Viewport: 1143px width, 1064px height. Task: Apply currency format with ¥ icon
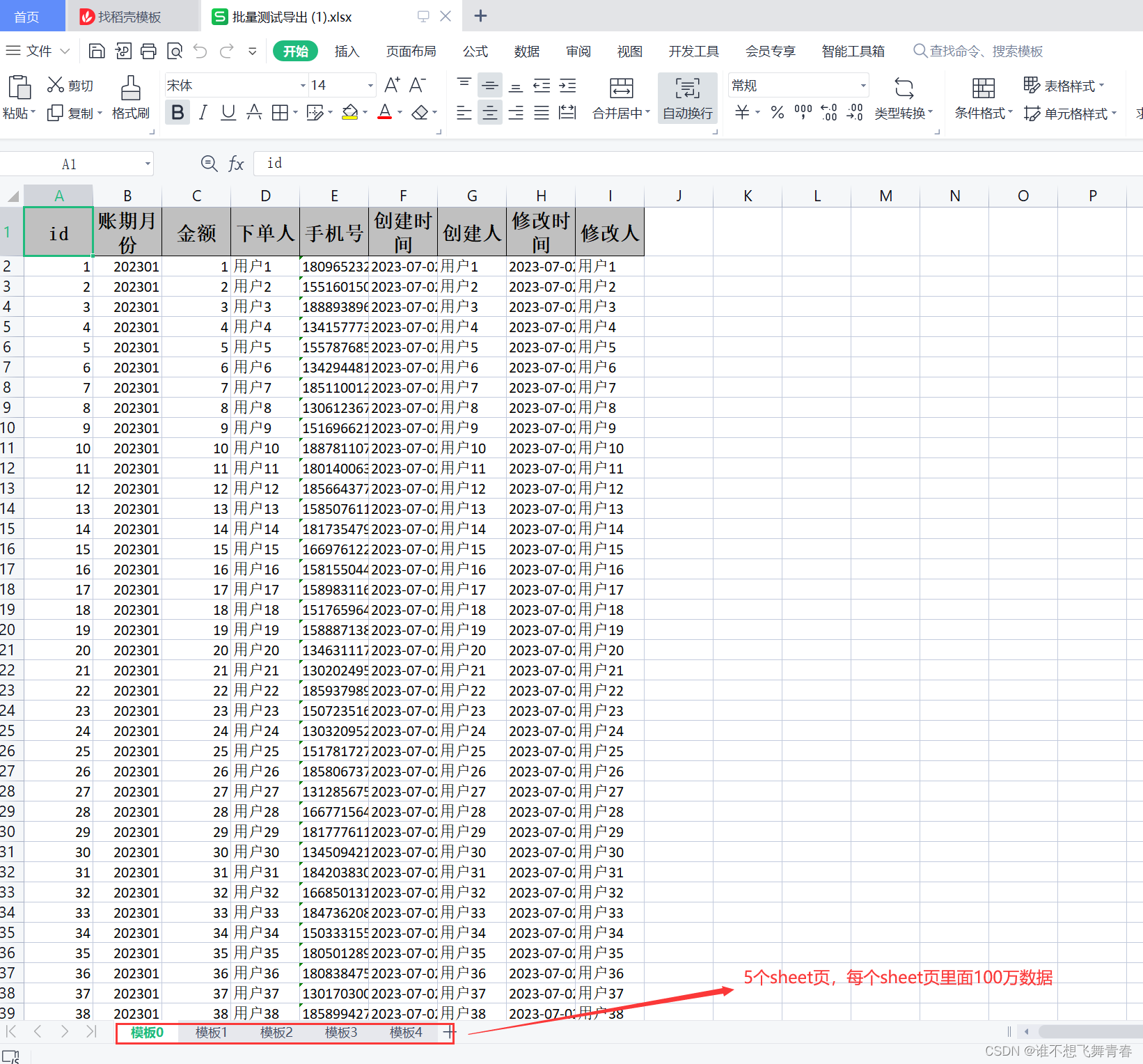[x=742, y=112]
